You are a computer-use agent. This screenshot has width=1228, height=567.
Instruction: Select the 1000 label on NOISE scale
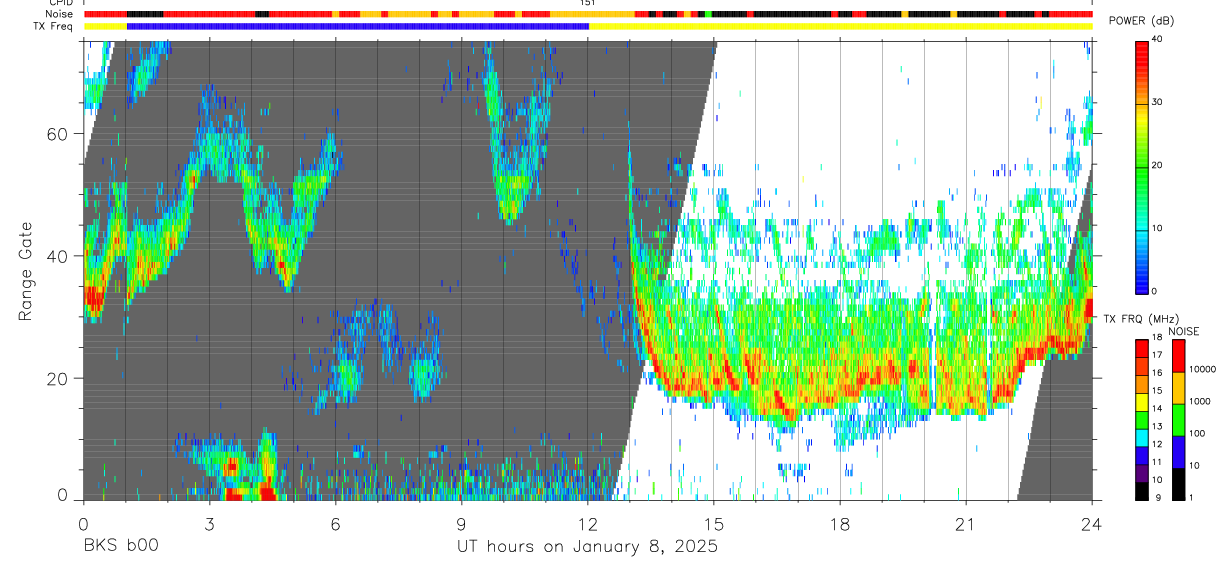[1200, 401]
